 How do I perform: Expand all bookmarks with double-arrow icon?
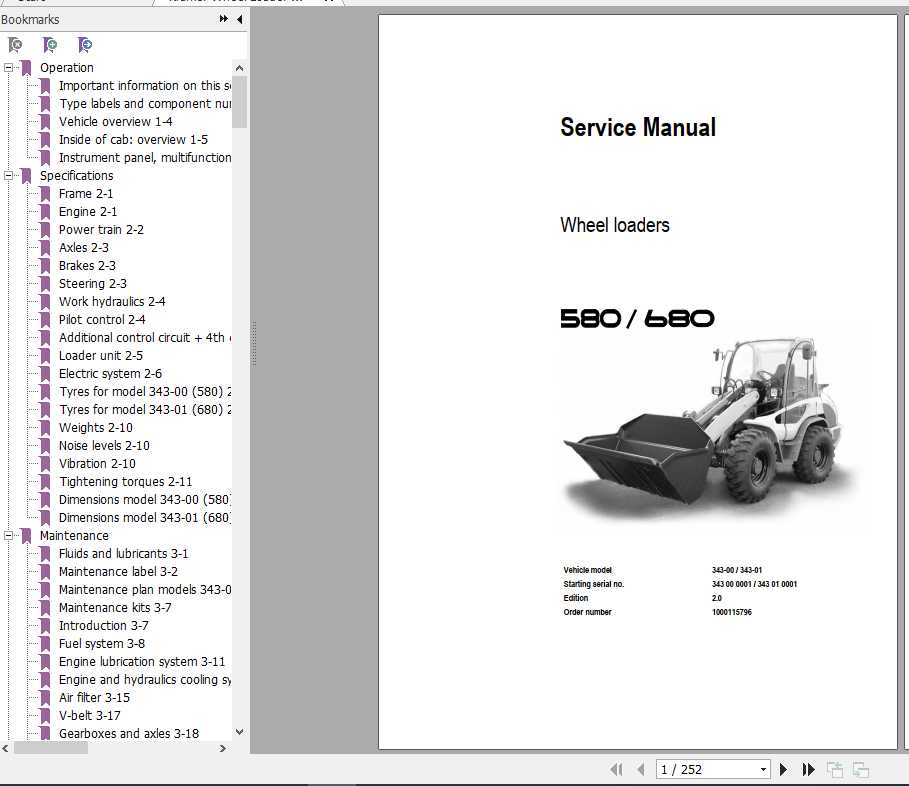(x=224, y=19)
